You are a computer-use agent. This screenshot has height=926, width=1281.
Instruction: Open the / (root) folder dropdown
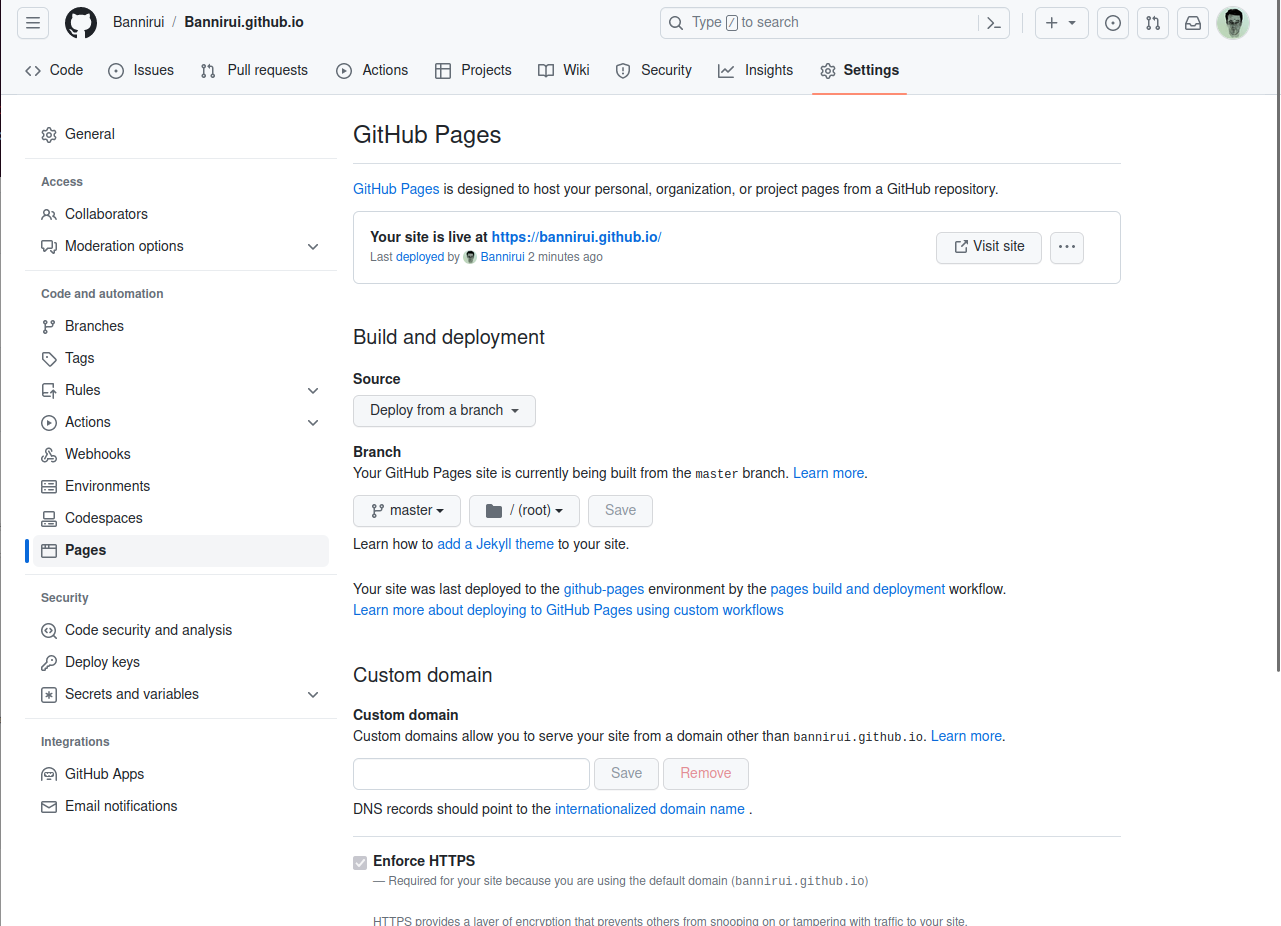[x=524, y=511]
